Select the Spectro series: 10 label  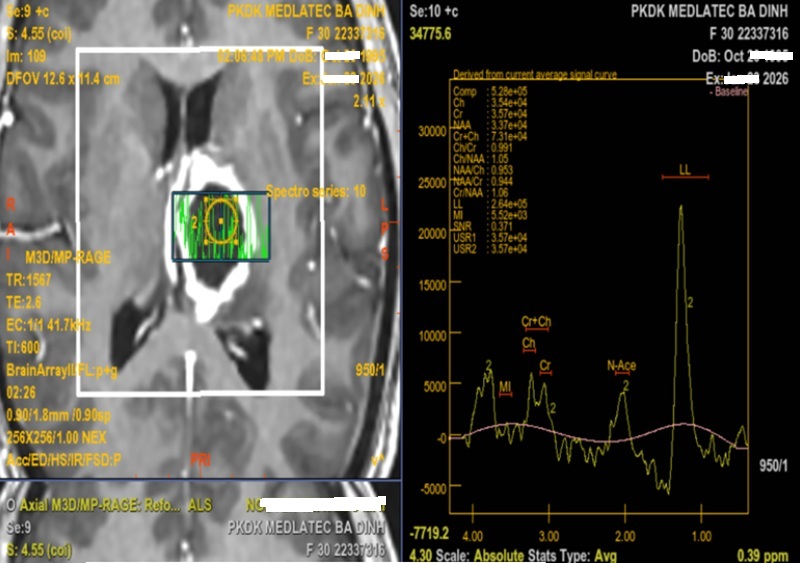point(316,190)
